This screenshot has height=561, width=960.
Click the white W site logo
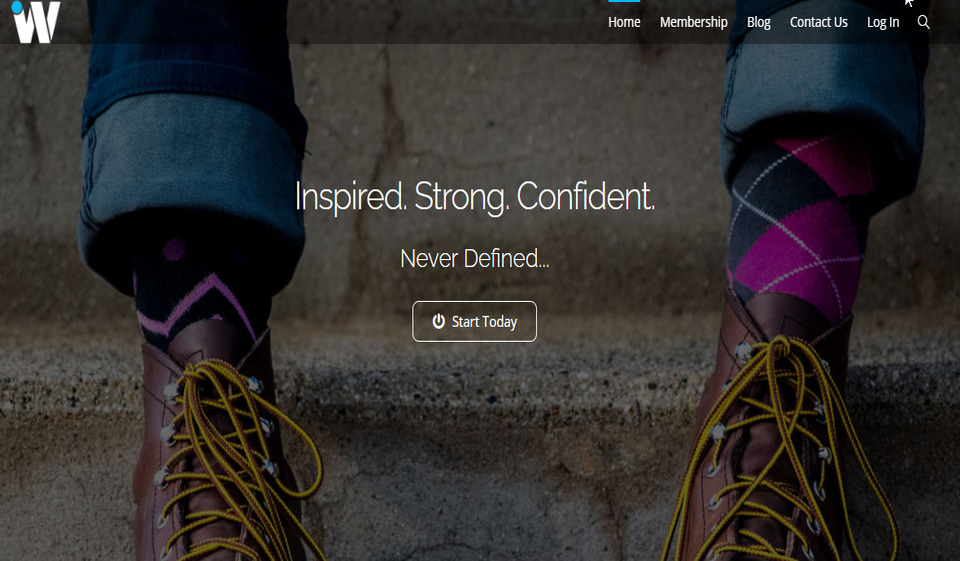pyautogui.click(x=36, y=22)
